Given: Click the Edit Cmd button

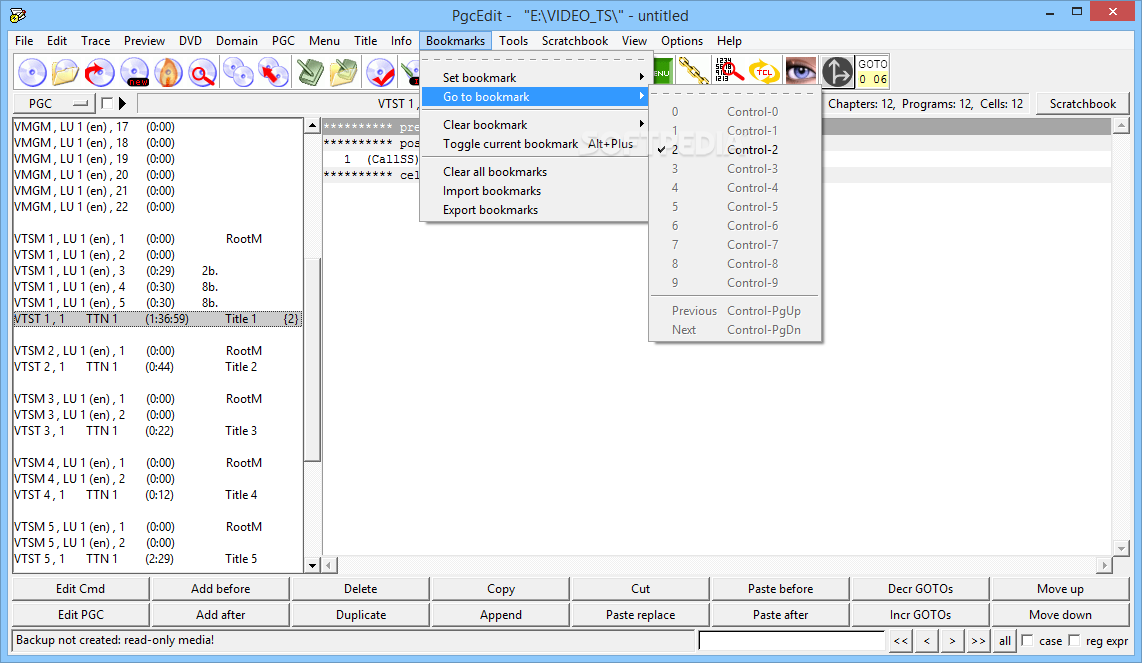Looking at the screenshot, I should point(81,589).
